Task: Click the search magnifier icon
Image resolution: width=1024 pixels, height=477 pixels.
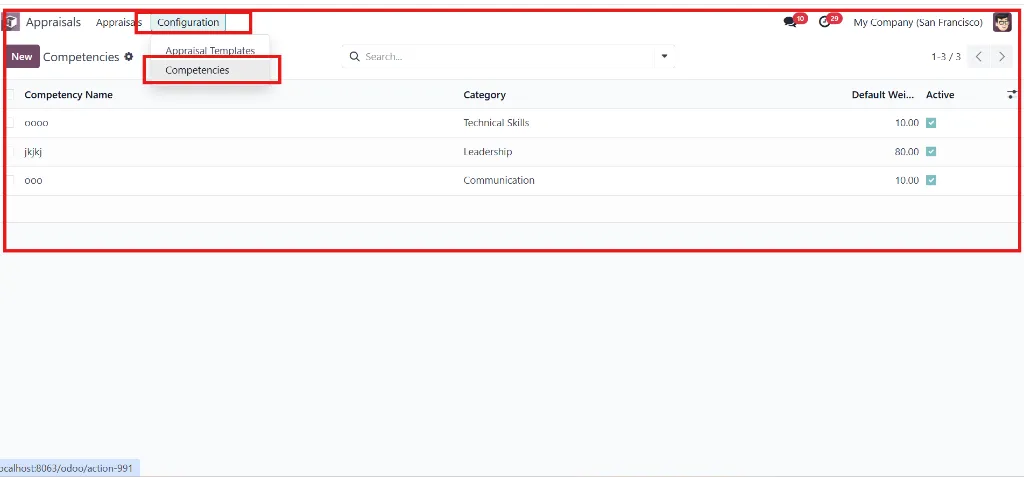Action: pos(355,57)
